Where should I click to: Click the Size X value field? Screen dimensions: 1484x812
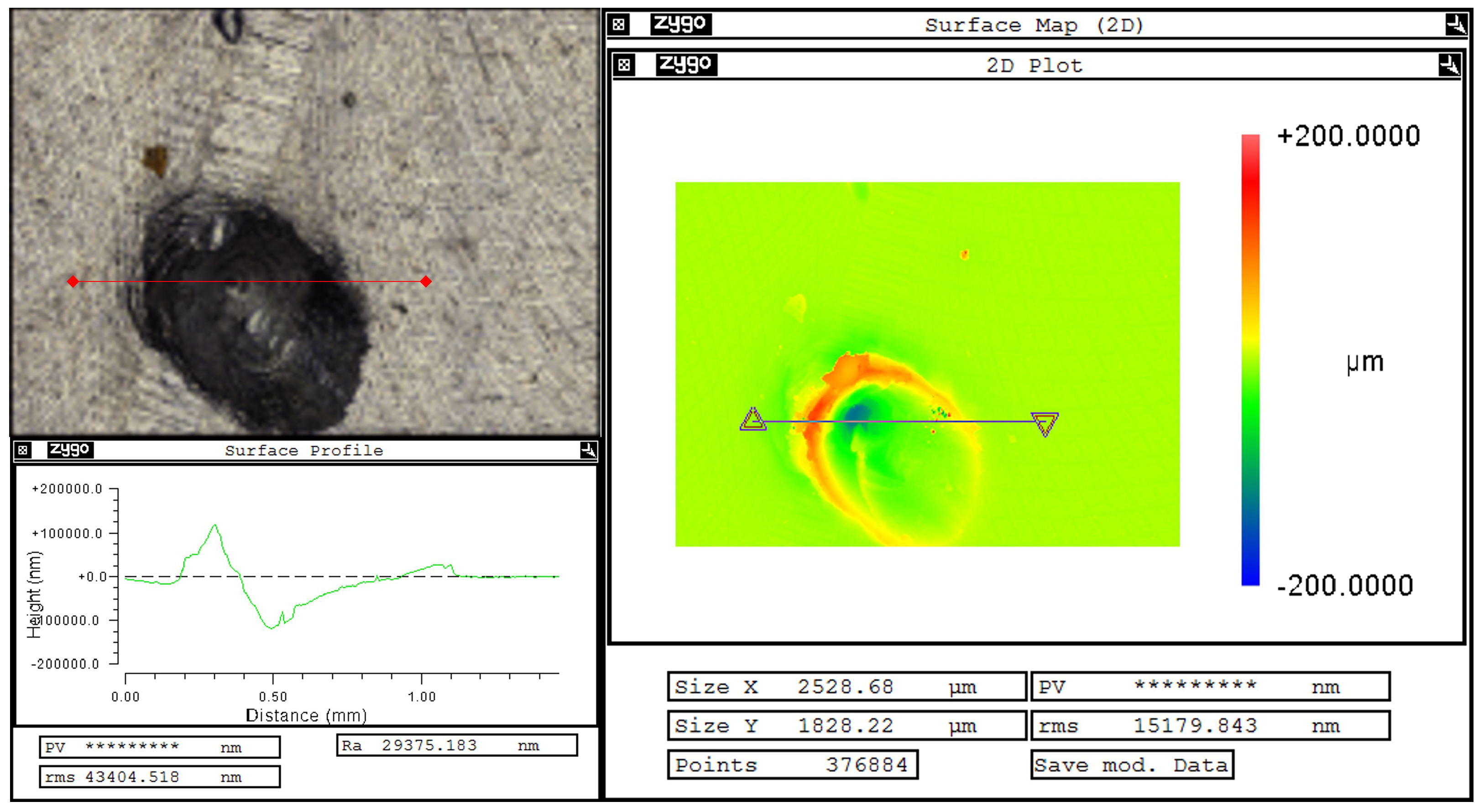click(846, 687)
